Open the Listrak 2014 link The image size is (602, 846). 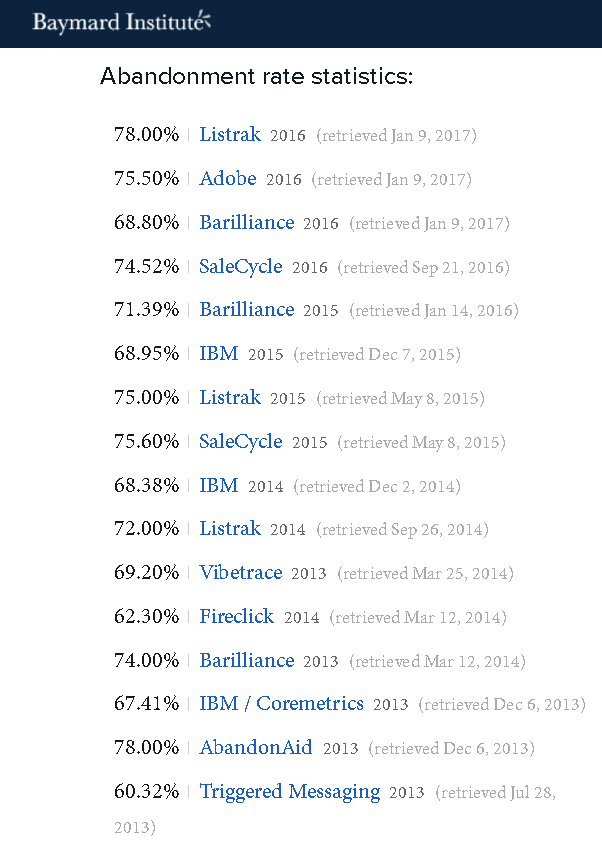point(230,529)
